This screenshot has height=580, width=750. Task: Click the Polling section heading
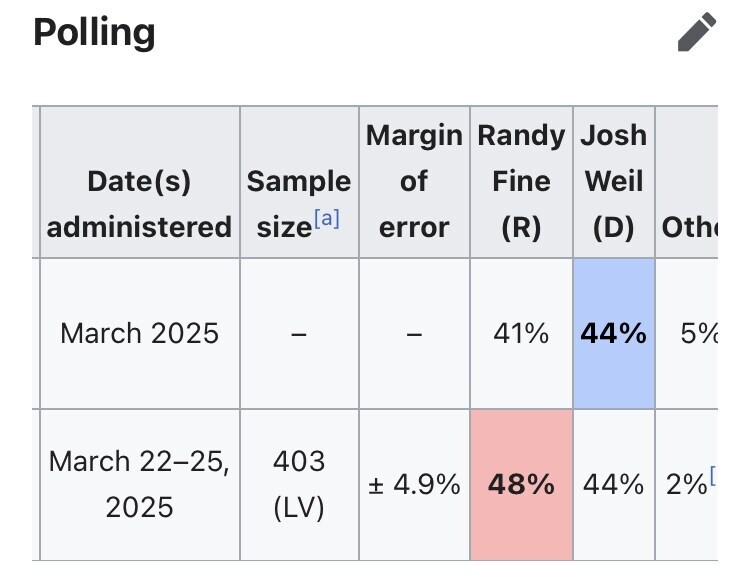pyautogui.click(x=94, y=33)
